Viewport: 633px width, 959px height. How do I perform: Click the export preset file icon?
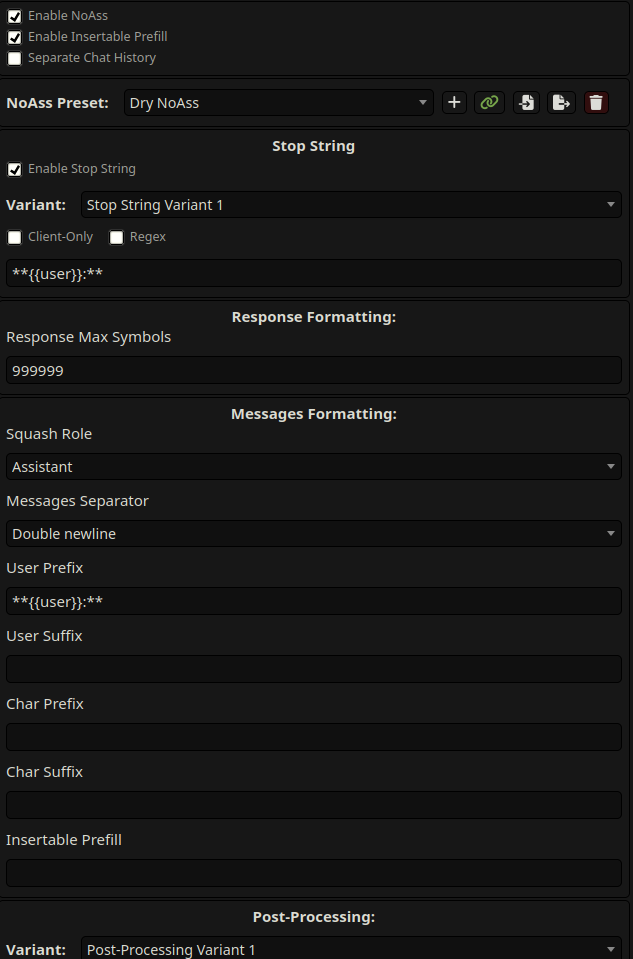click(x=561, y=102)
